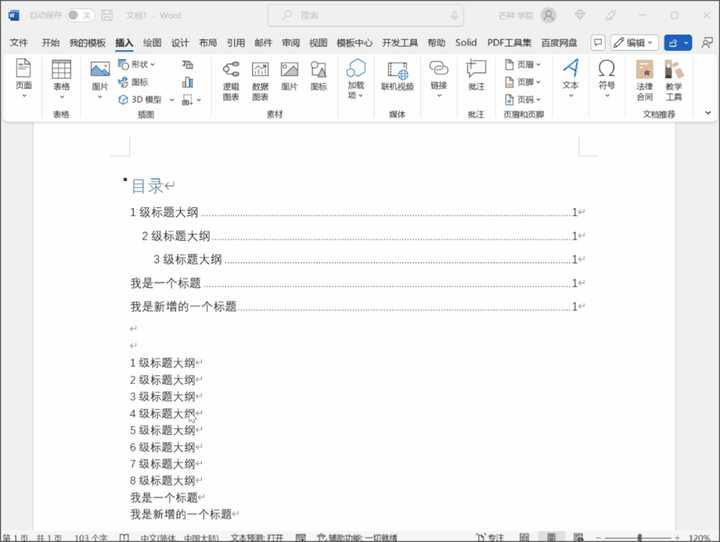This screenshot has width=720, height=542.
Task: Switch to the 百度网盘 tab
Action: (559, 43)
